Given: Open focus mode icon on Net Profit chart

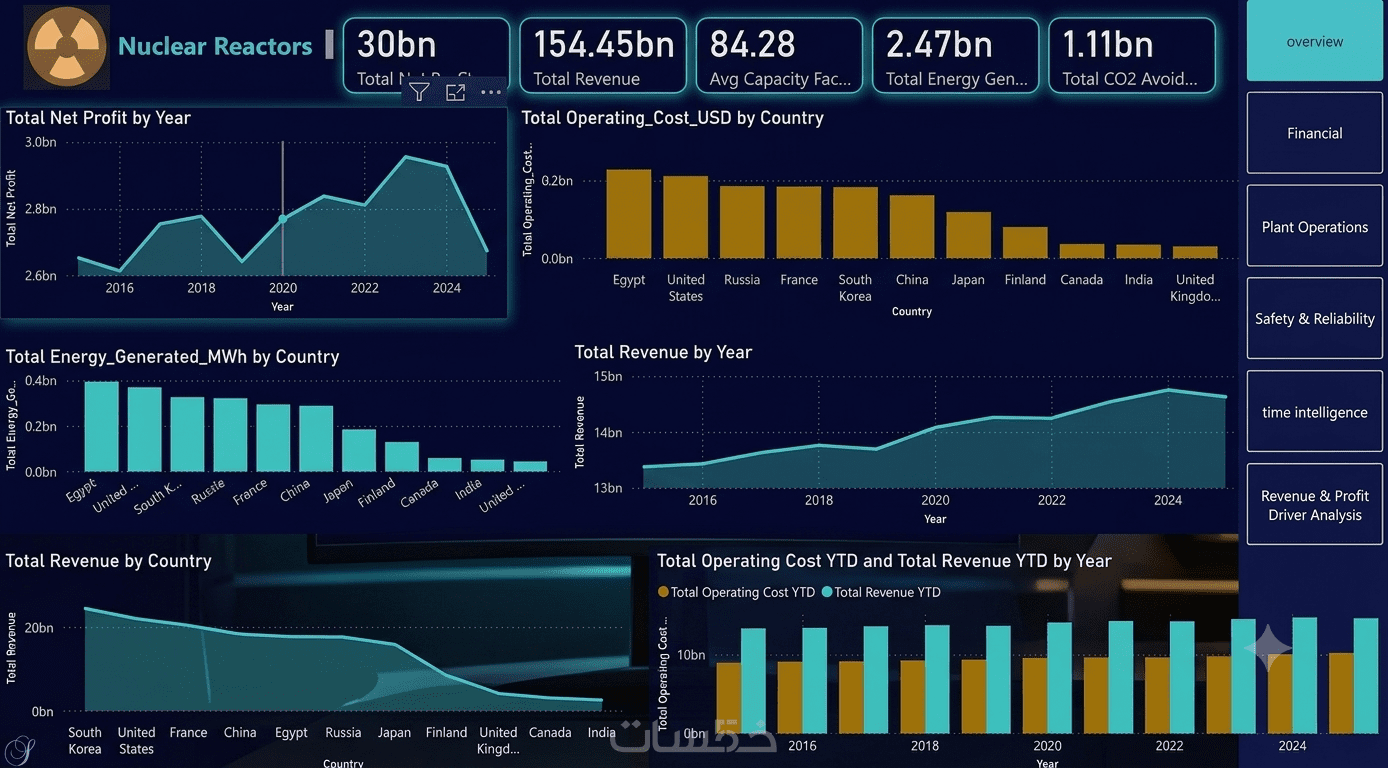Looking at the screenshot, I should (x=456, y=92).
